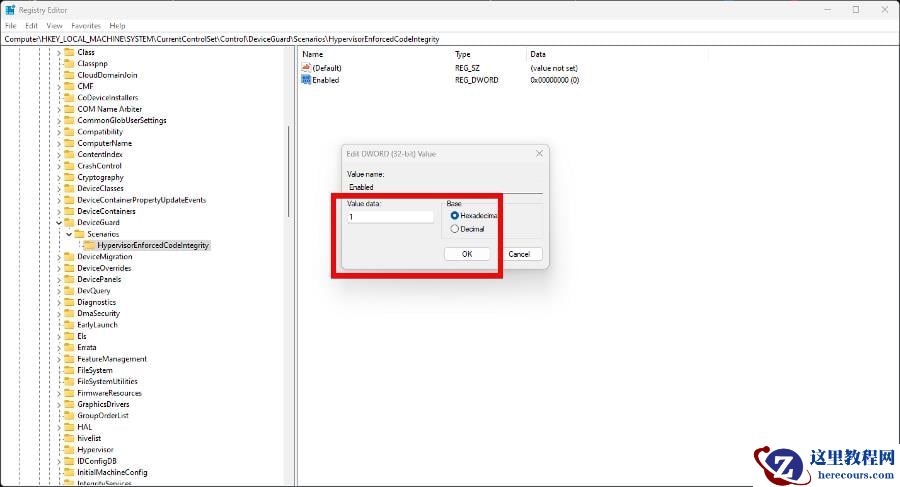Click the 0x00000000 (0) data cell
Image resolution: width=900 pixels, height=487 pixels.
[554, 80]
